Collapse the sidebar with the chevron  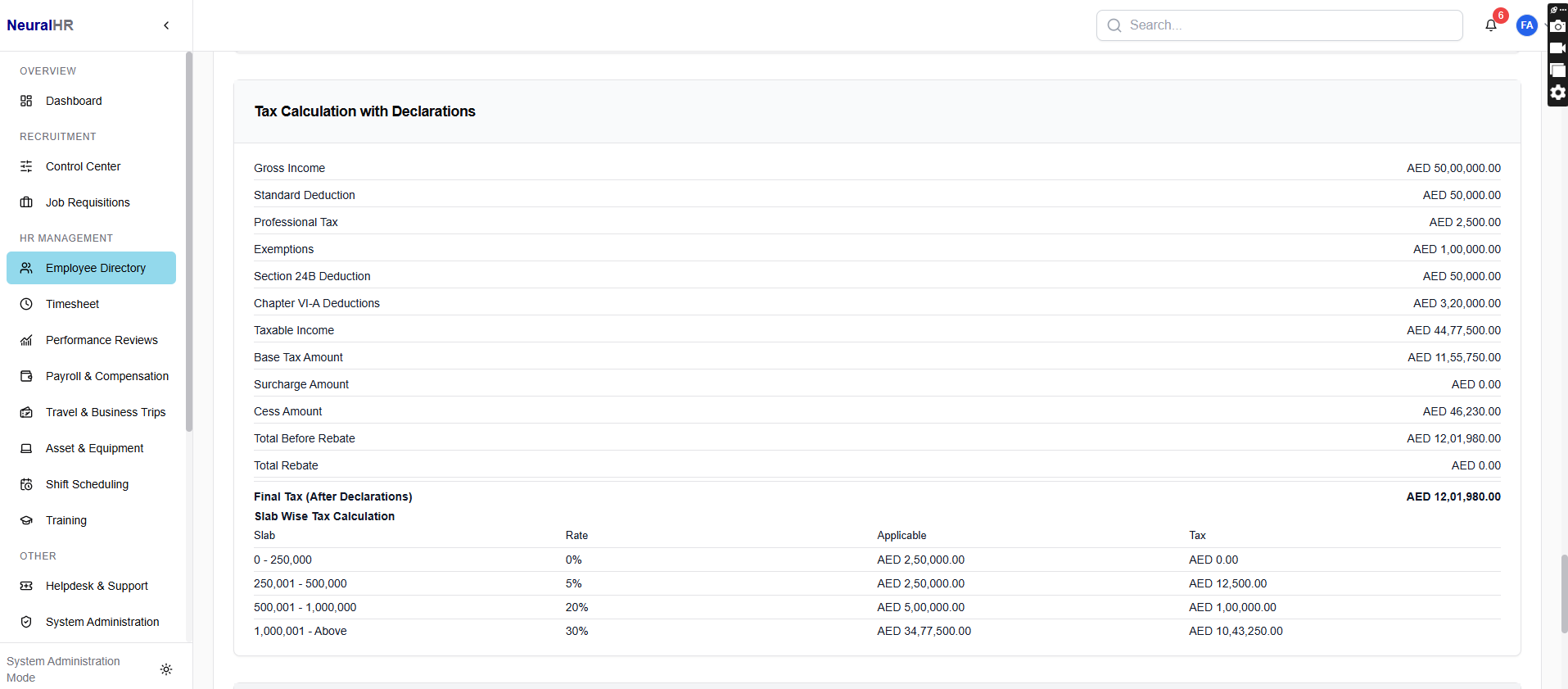(x=166, y=25)
